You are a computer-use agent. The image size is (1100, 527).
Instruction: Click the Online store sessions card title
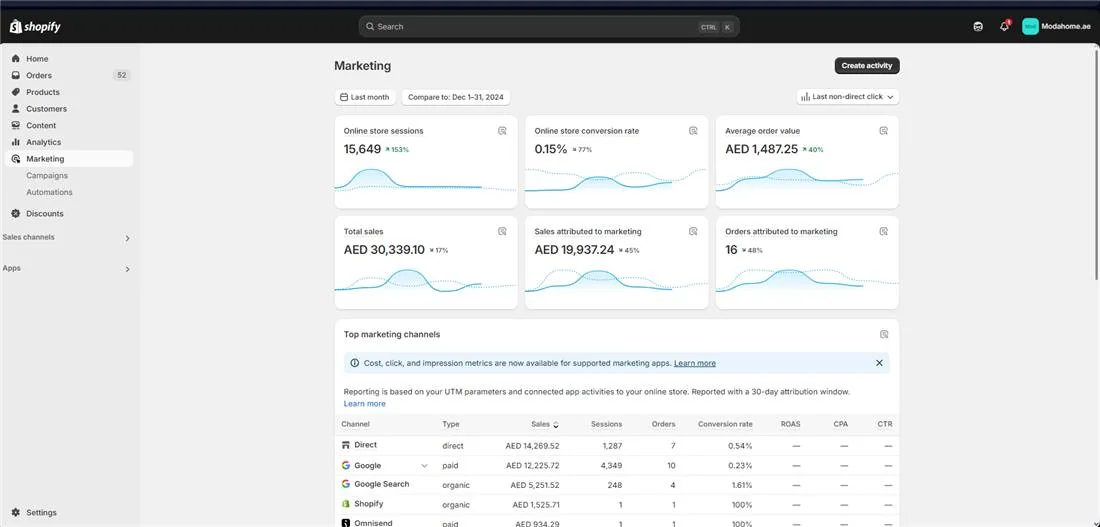tap(383, 131)
